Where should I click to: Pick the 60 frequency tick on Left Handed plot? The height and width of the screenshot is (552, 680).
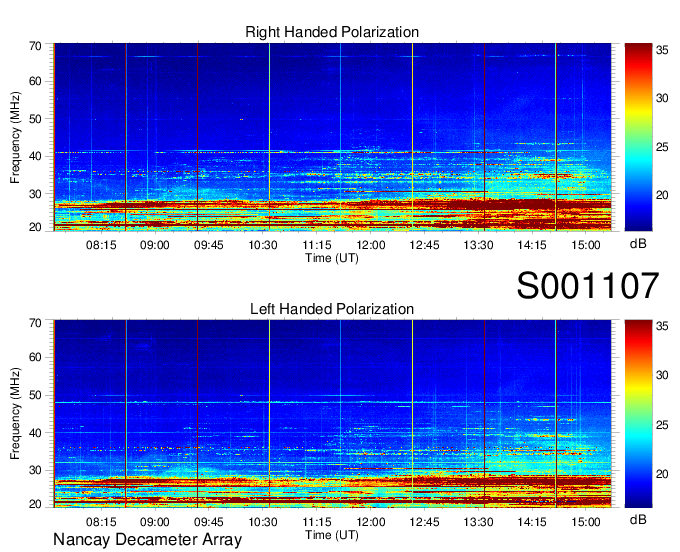coord(36,357)
